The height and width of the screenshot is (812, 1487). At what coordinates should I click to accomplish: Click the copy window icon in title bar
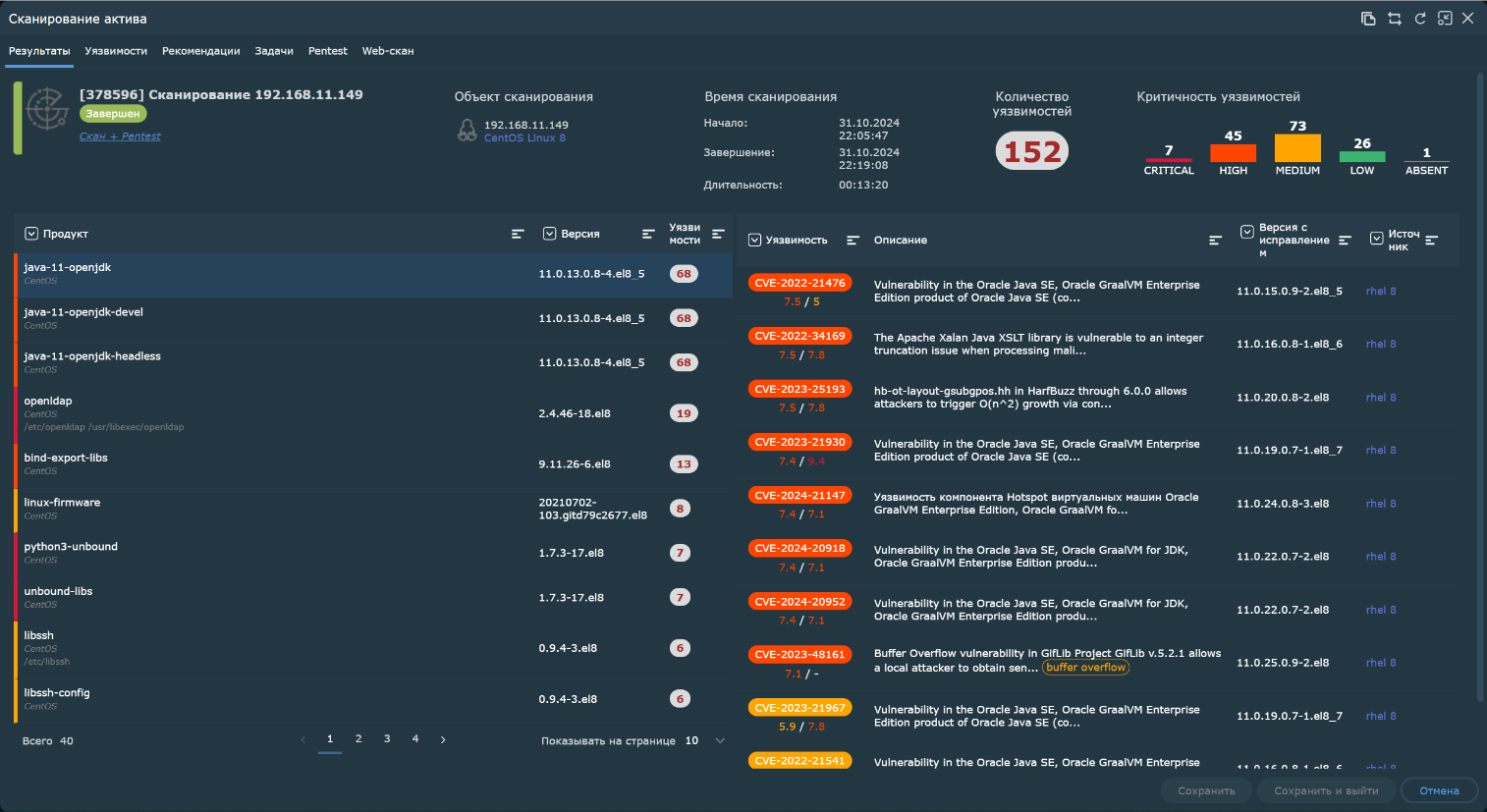[x=1368, y=19]
